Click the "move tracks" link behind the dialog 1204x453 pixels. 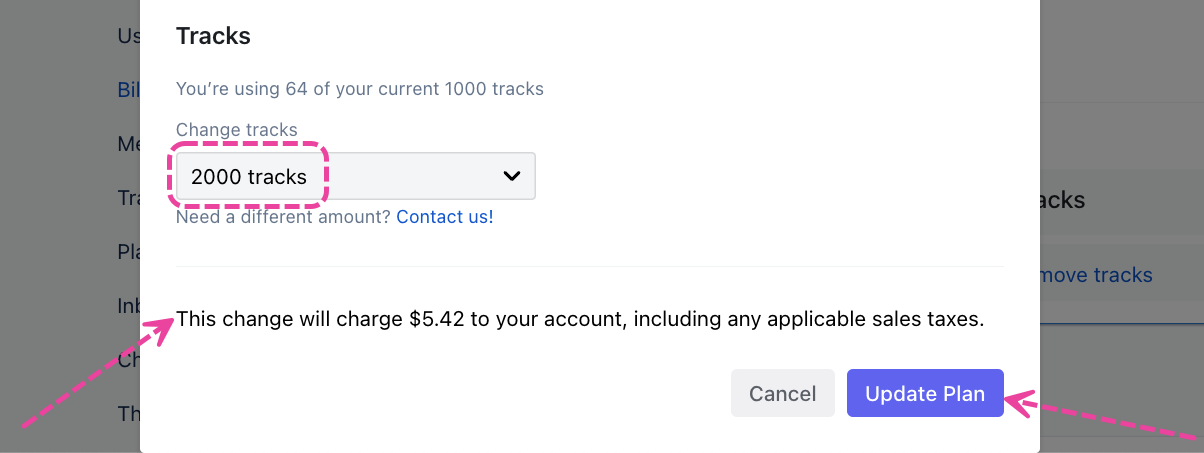coord(1096,275)
